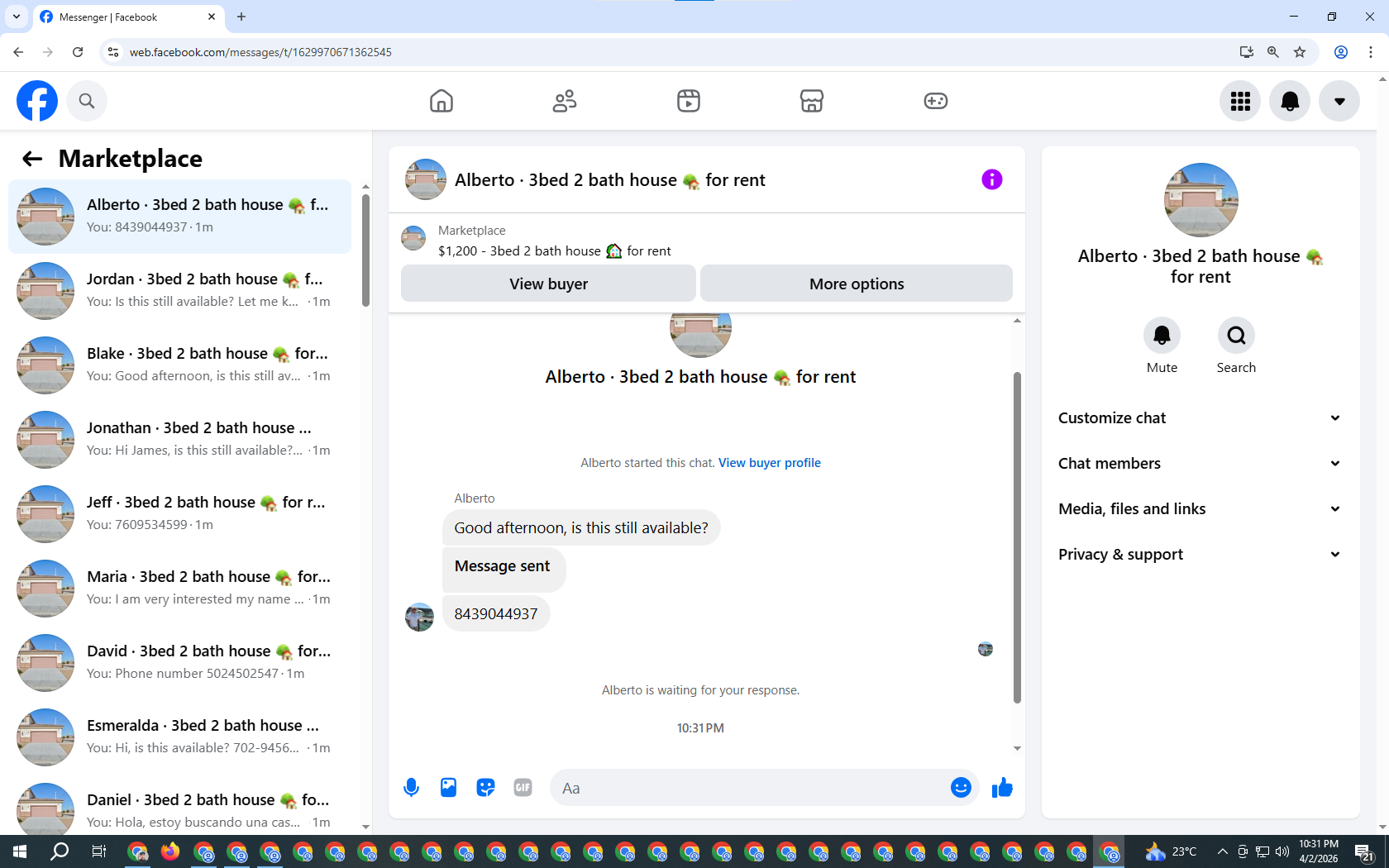Click the Marketplace listing thumbnail above View buyer

pos(413,238)
